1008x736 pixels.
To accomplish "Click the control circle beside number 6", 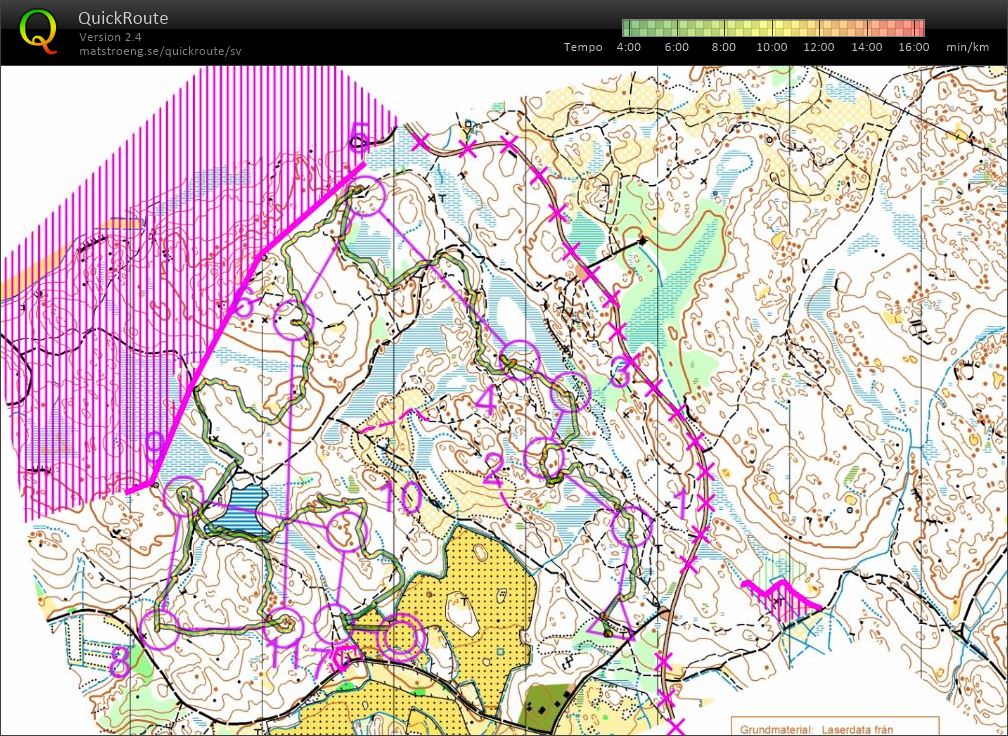I will pos(293,319).
